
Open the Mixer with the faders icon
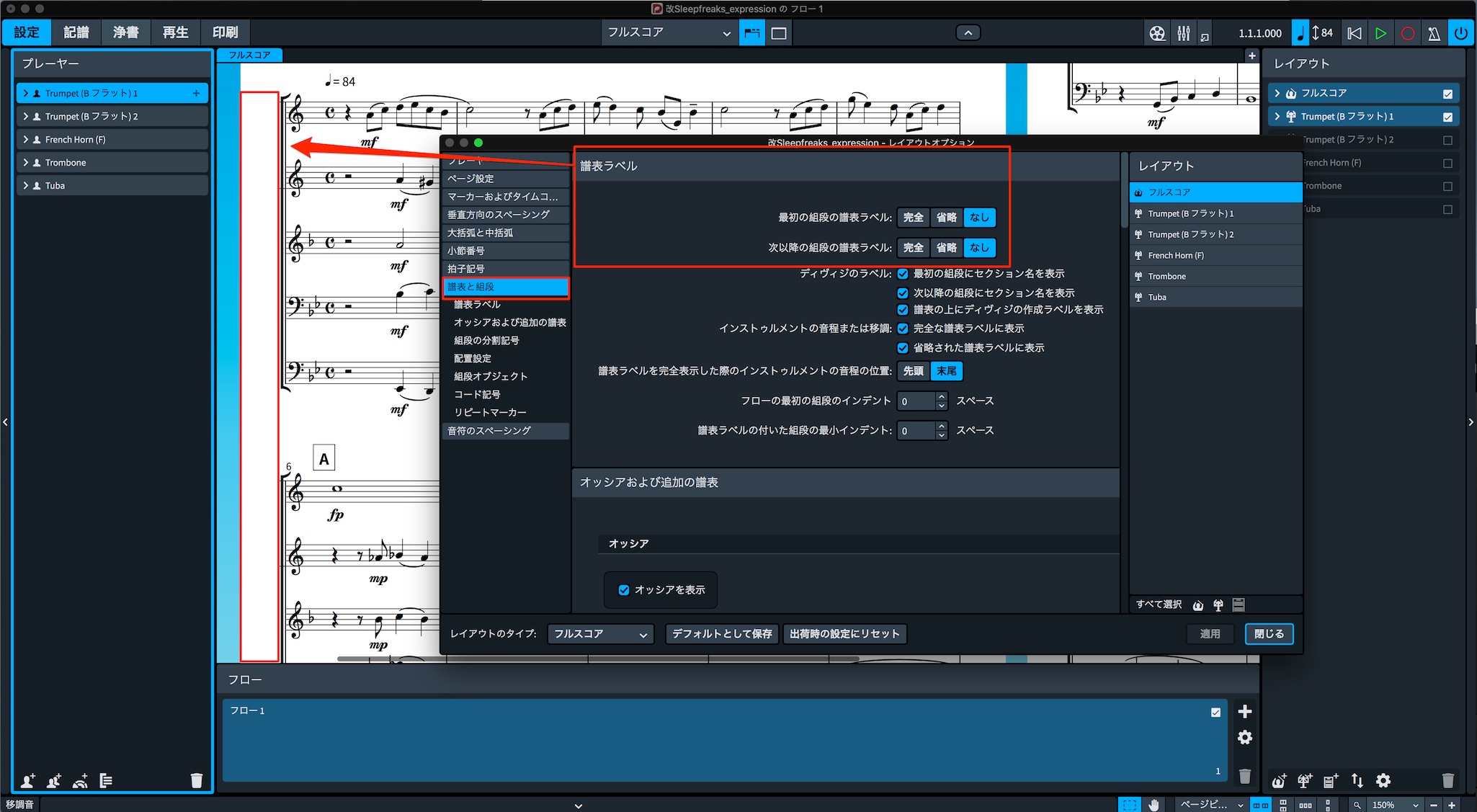(1184, 33)
